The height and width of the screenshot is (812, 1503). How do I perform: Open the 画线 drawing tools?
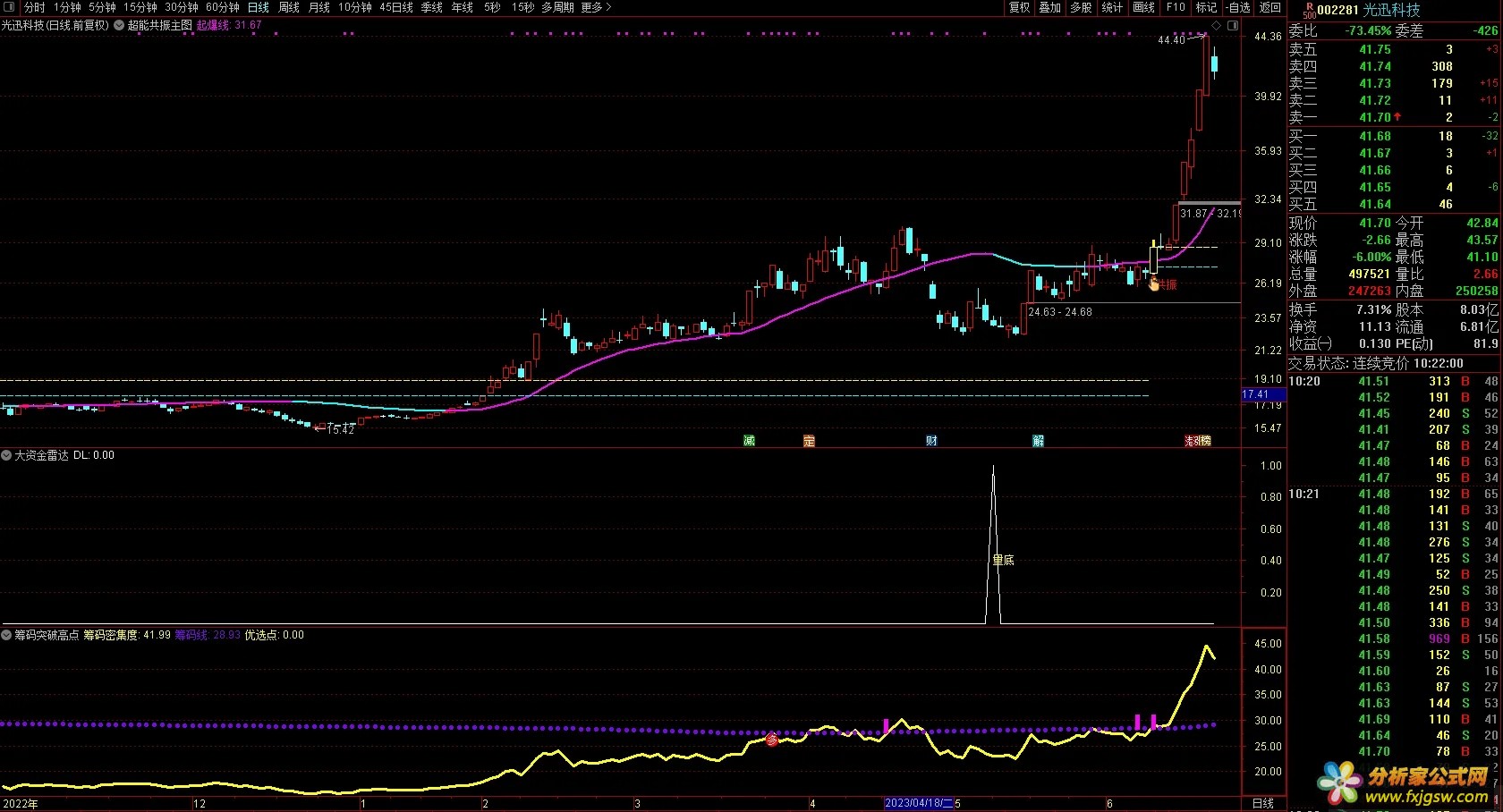(x=1144, y=7)
